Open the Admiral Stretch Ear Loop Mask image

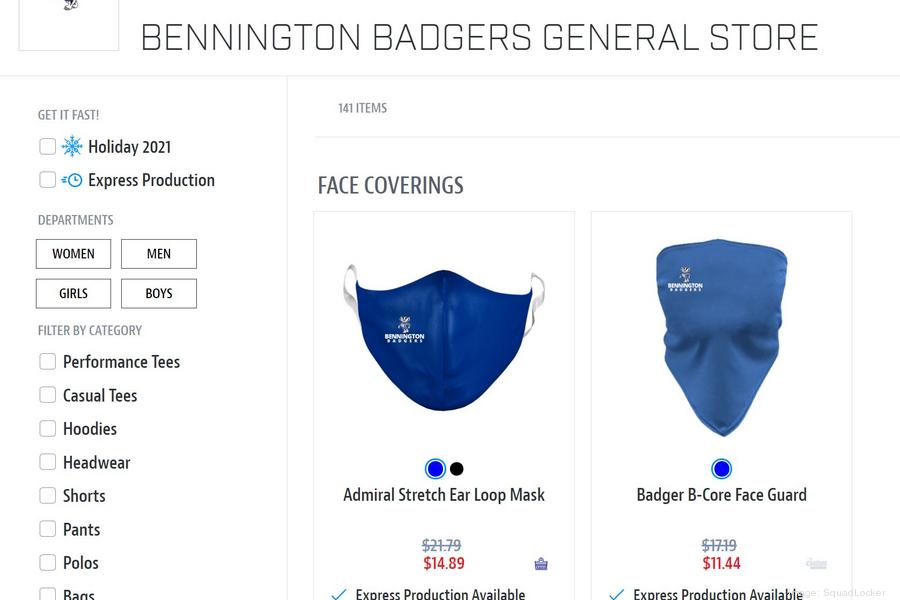[444, 339]
